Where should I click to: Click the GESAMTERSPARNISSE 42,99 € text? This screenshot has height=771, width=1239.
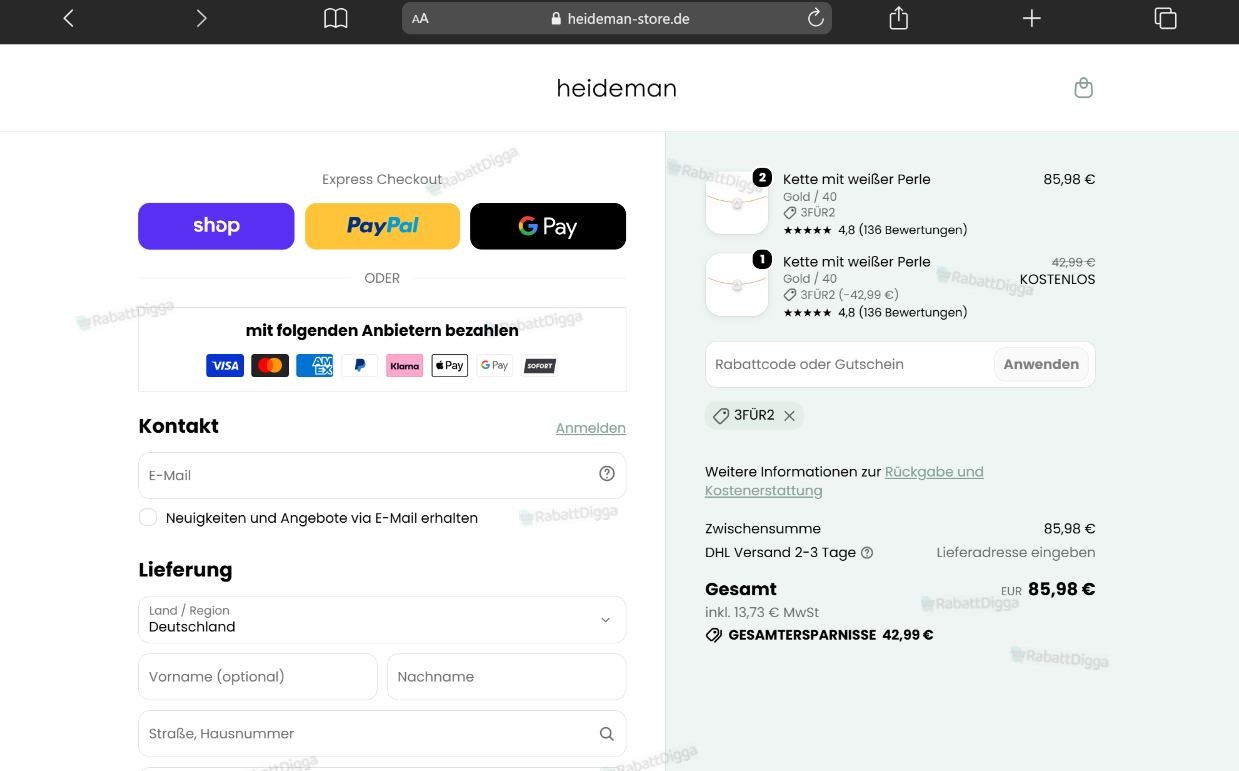tap(819, 635)
